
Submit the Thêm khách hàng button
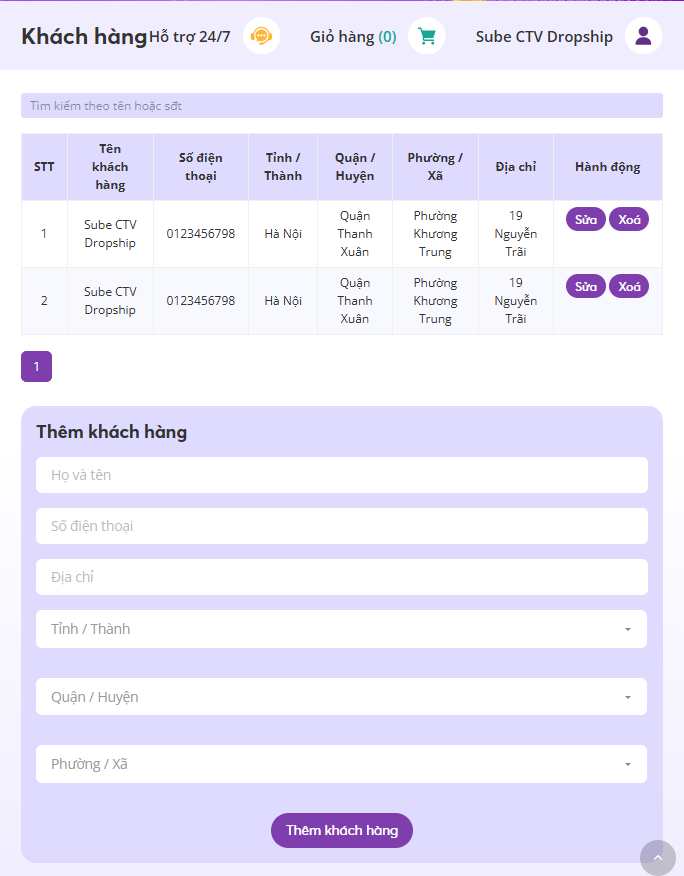coord(342,831)
